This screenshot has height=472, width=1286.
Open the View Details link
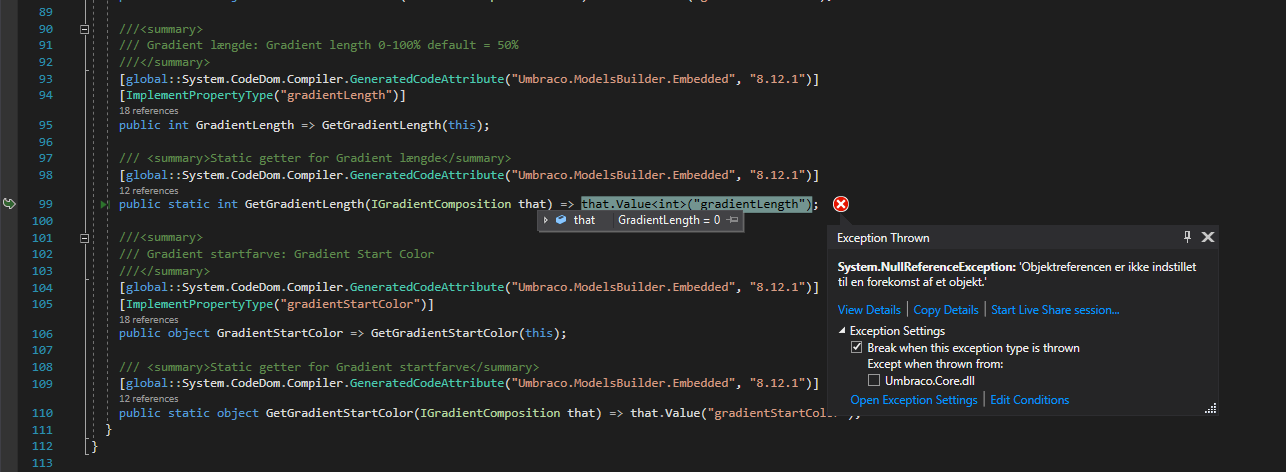(x=870, y=310)
